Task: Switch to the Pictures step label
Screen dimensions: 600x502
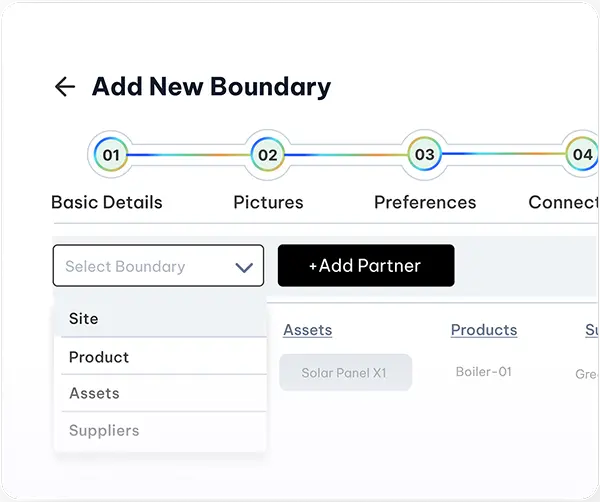Action: tap(268, 202)
